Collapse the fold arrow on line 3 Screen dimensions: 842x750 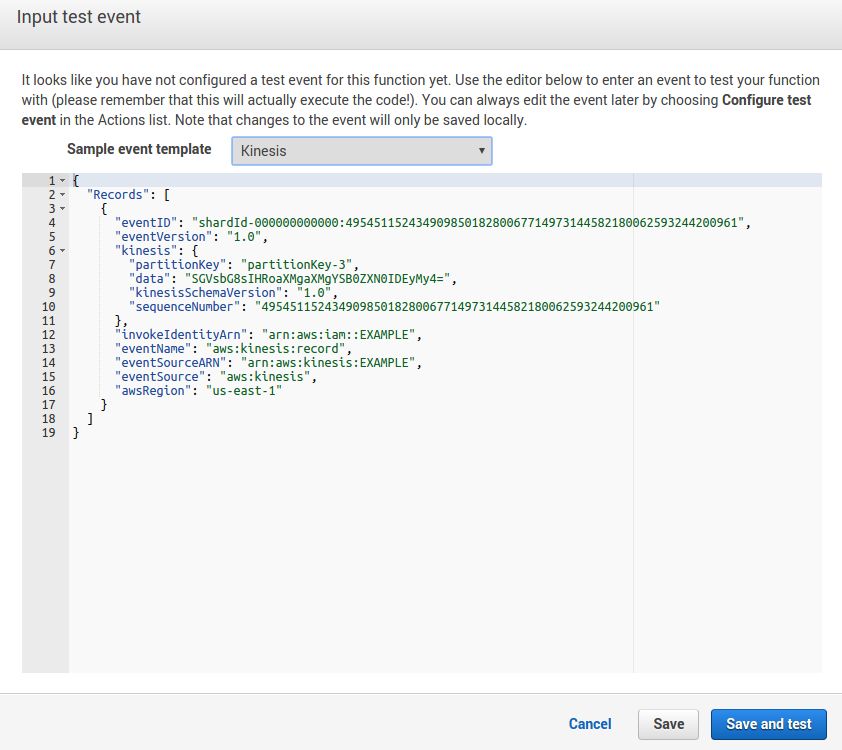click(x=62, y=208)
